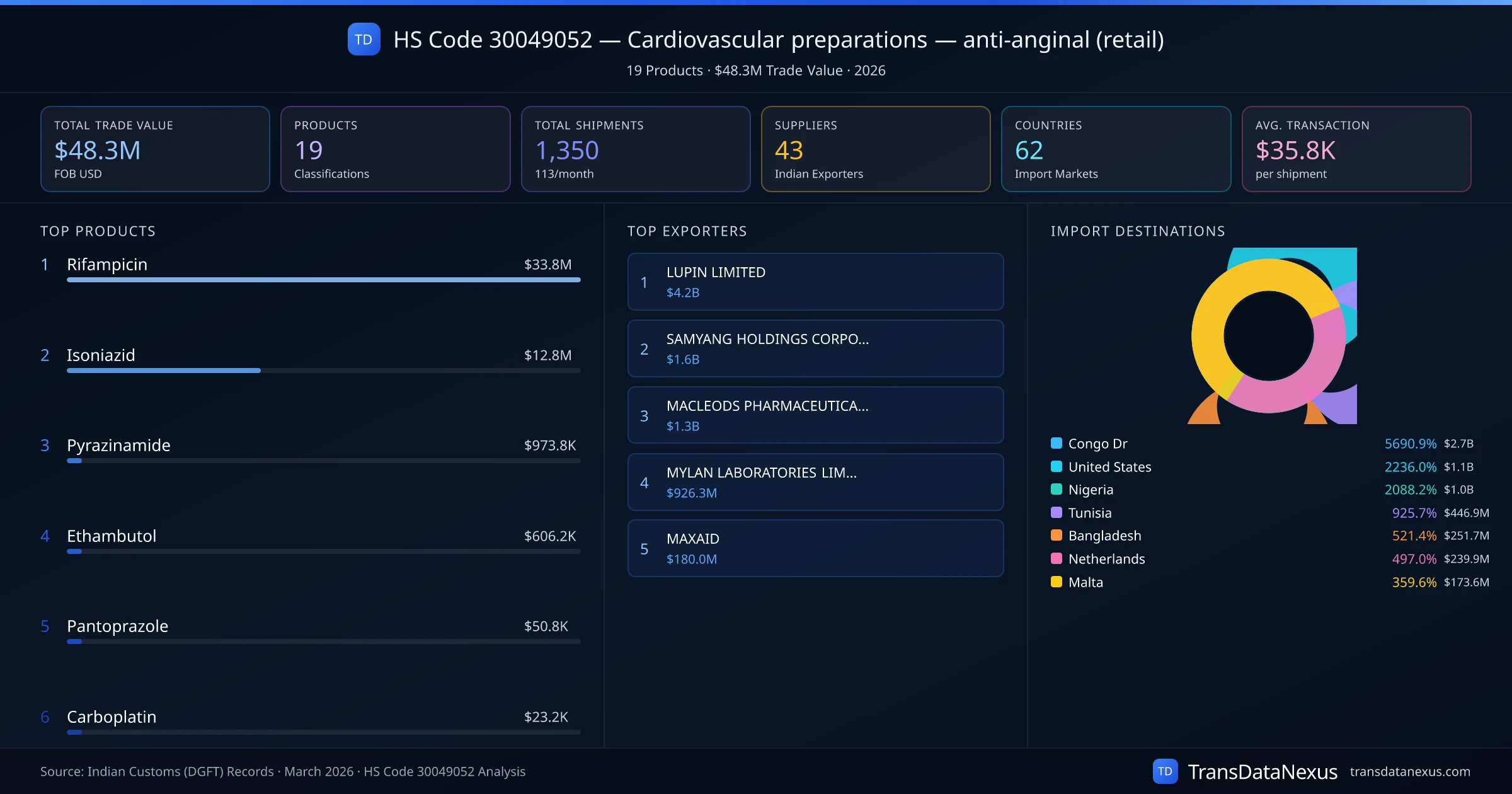Viewport: 1512px width, 794px height.
Task: Click the TD logo beside TransDataNexus footer
Action: point(1164,771)
